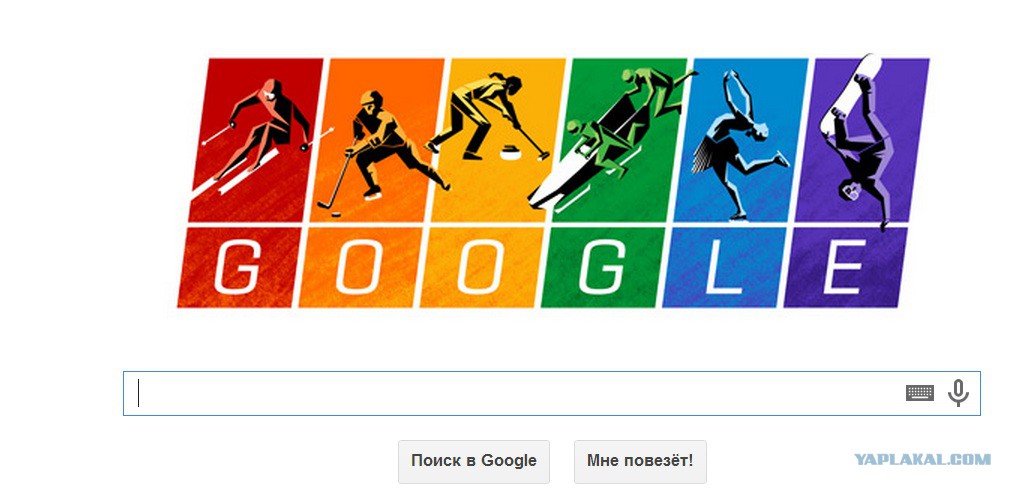Click the microphone voice search icon

[958, 393]
